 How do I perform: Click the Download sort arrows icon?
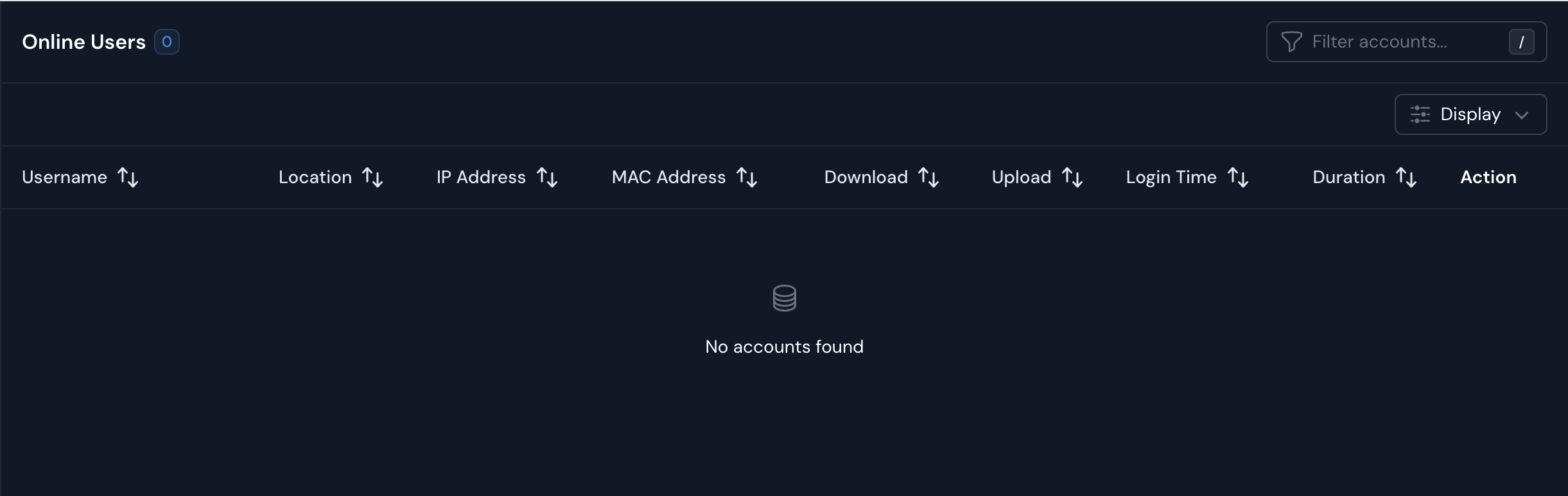pos(928,177)
